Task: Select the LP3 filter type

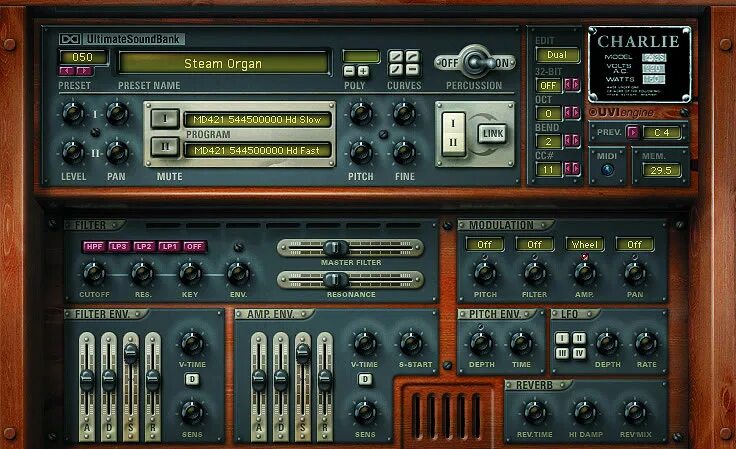Action: click(x=119, y=246)
